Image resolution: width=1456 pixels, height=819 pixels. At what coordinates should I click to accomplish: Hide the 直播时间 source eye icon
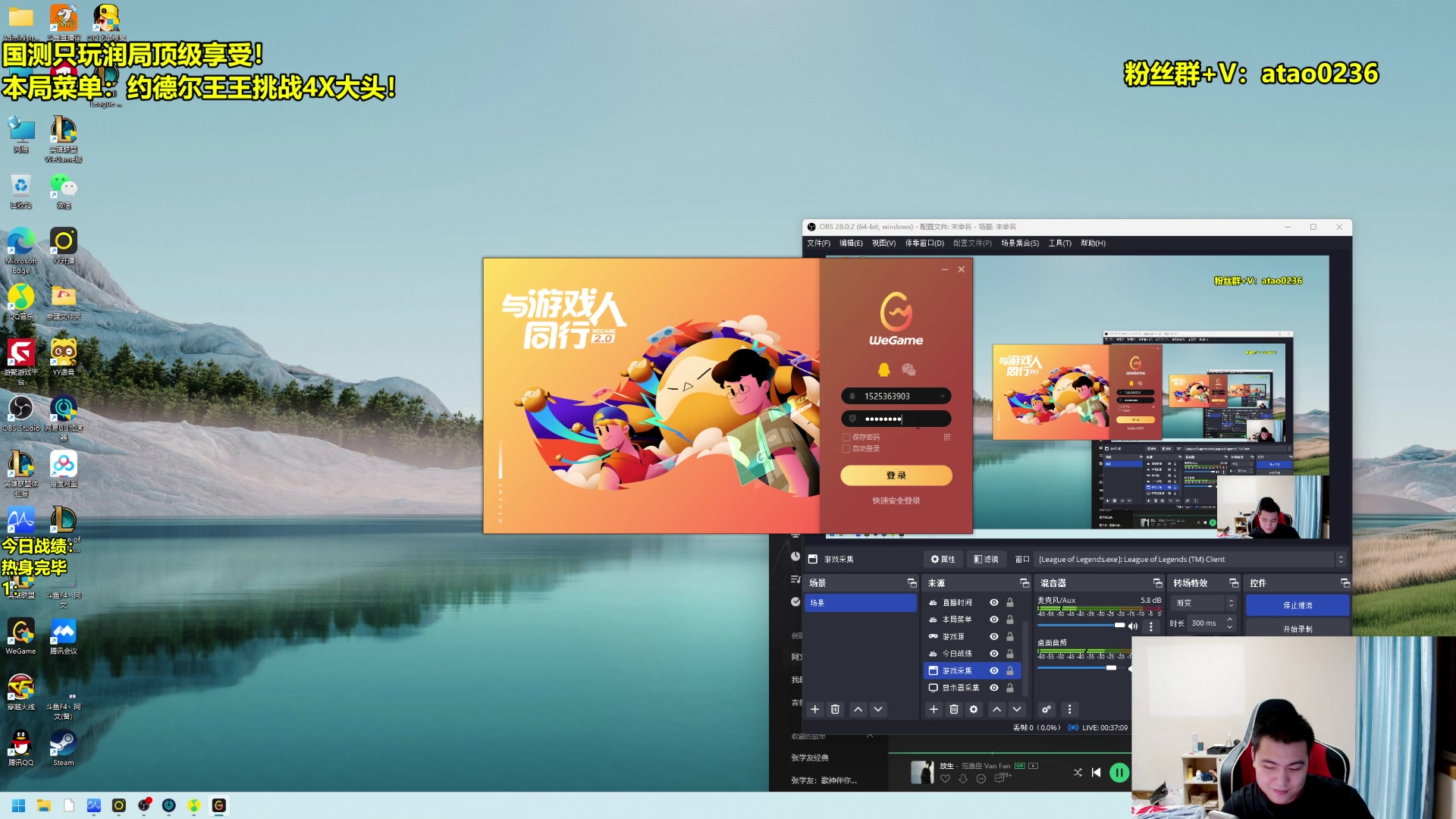993,603
